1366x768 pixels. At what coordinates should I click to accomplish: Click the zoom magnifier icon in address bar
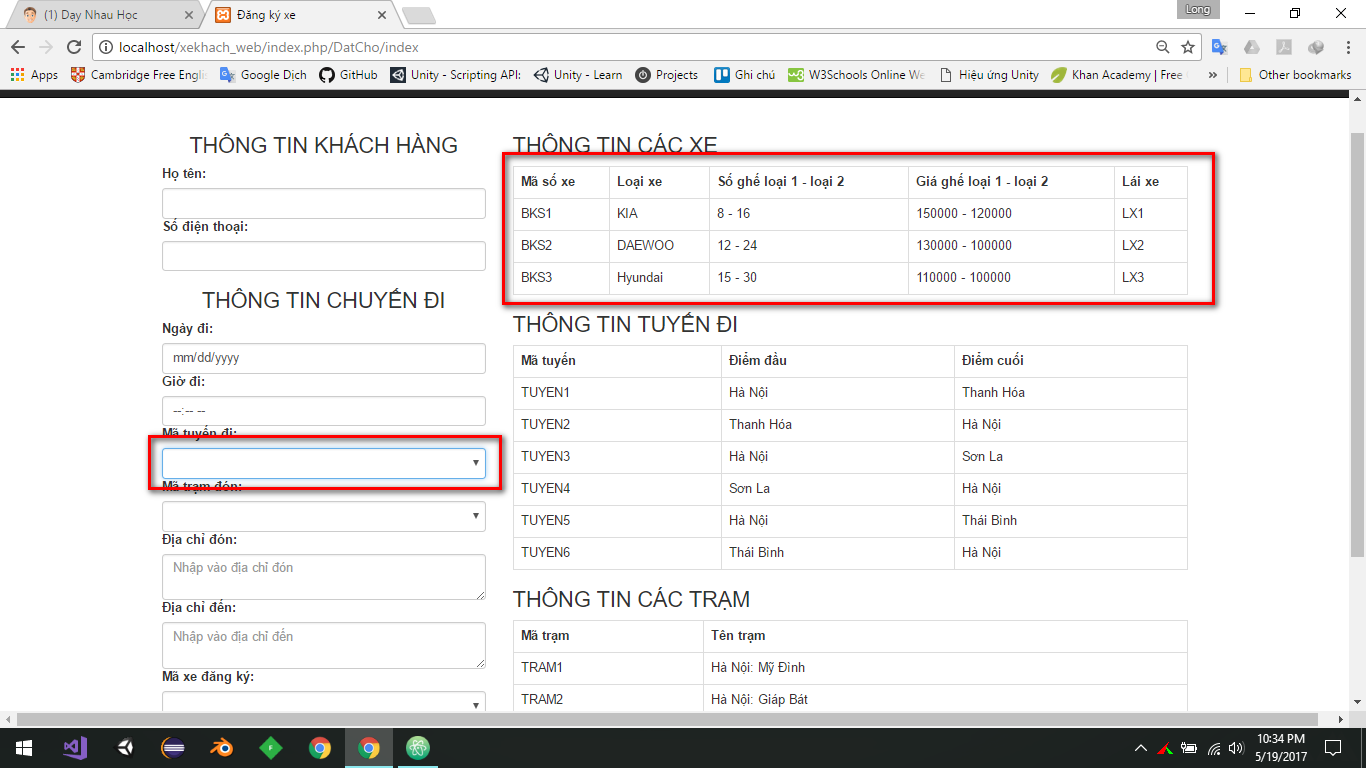tap(1162, 47)
